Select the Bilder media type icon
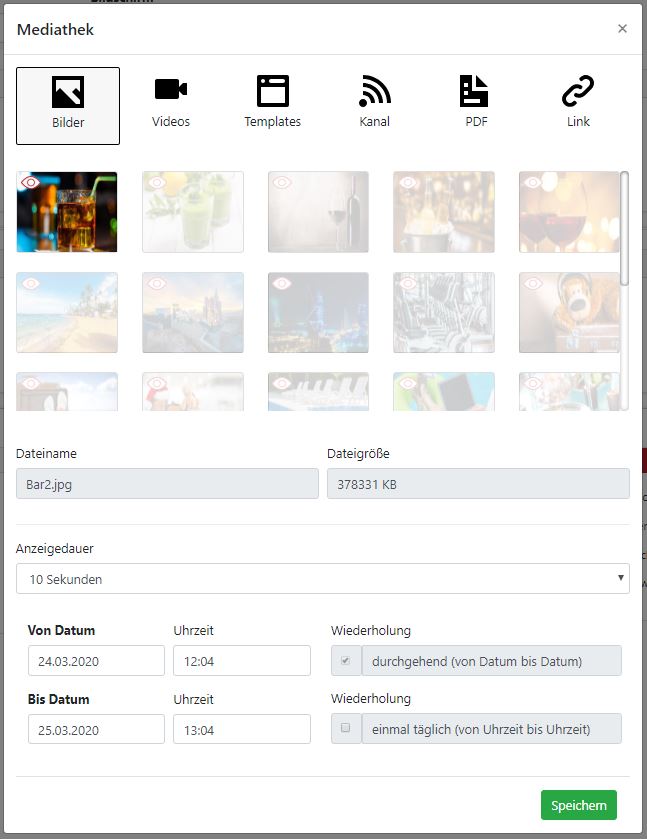The height and width of the screenshot is (839, 647). tap(68, 92)
